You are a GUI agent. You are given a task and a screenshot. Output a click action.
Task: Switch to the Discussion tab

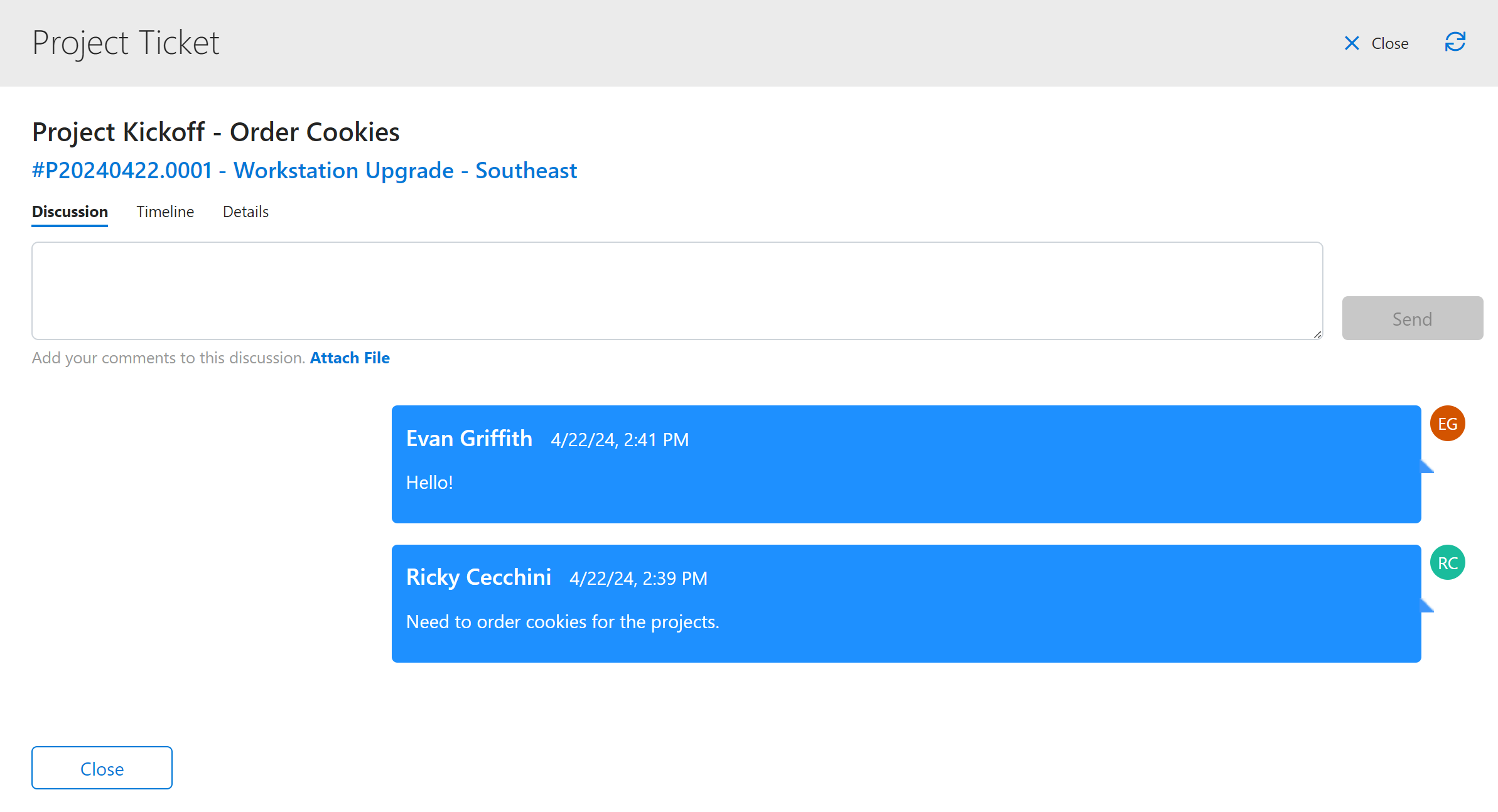[x=70, y=212]
